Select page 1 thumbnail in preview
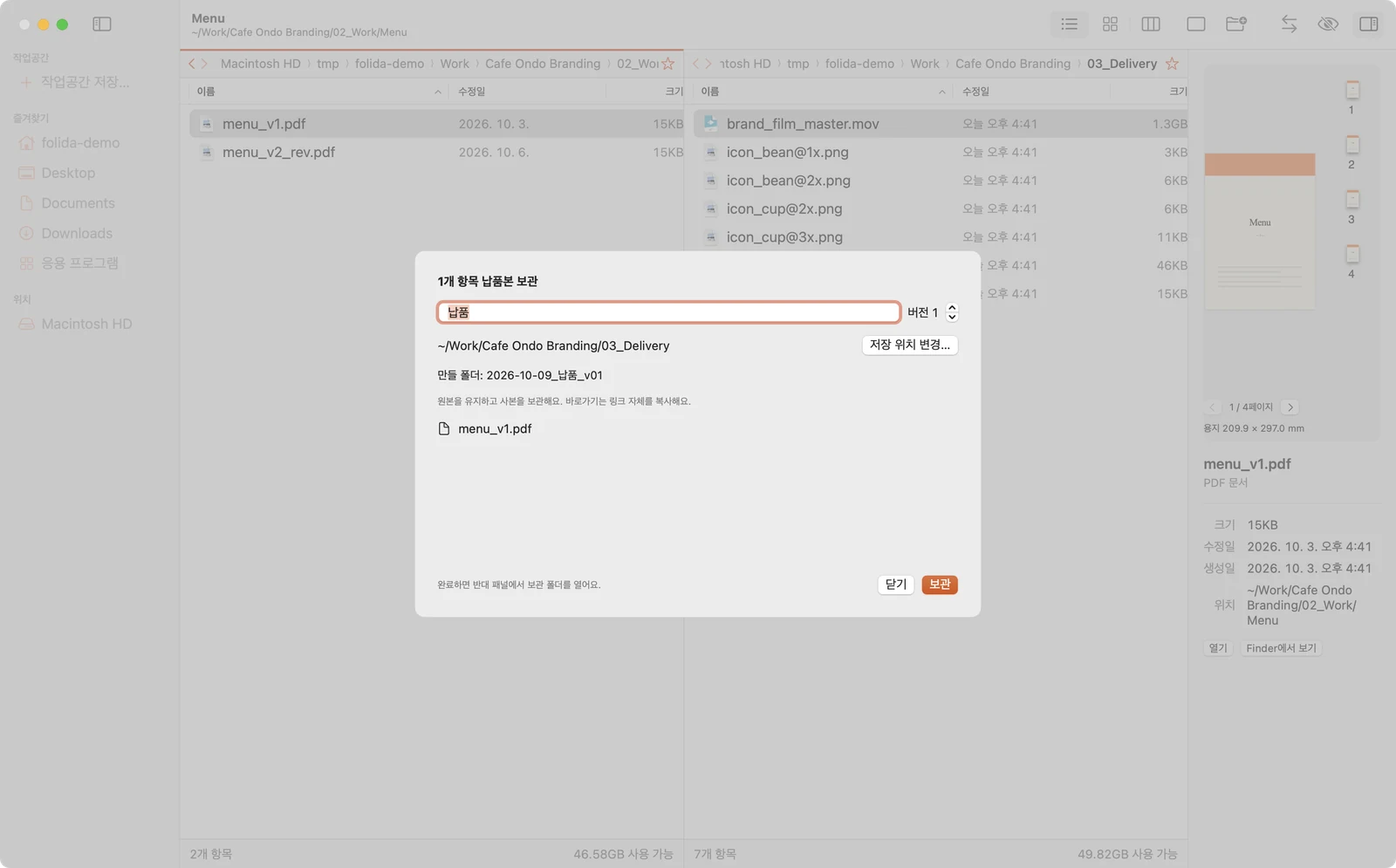Screen dimensions: 1396x868 (x=1352, y=90)
